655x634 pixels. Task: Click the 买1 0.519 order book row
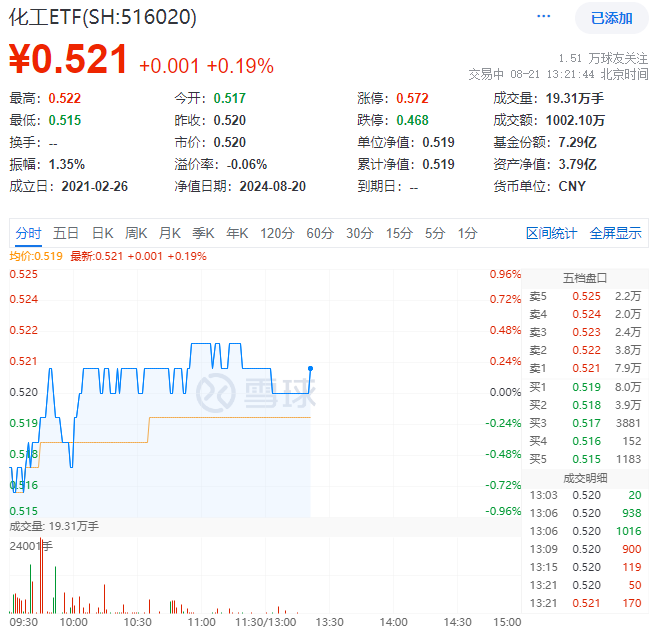585,387
